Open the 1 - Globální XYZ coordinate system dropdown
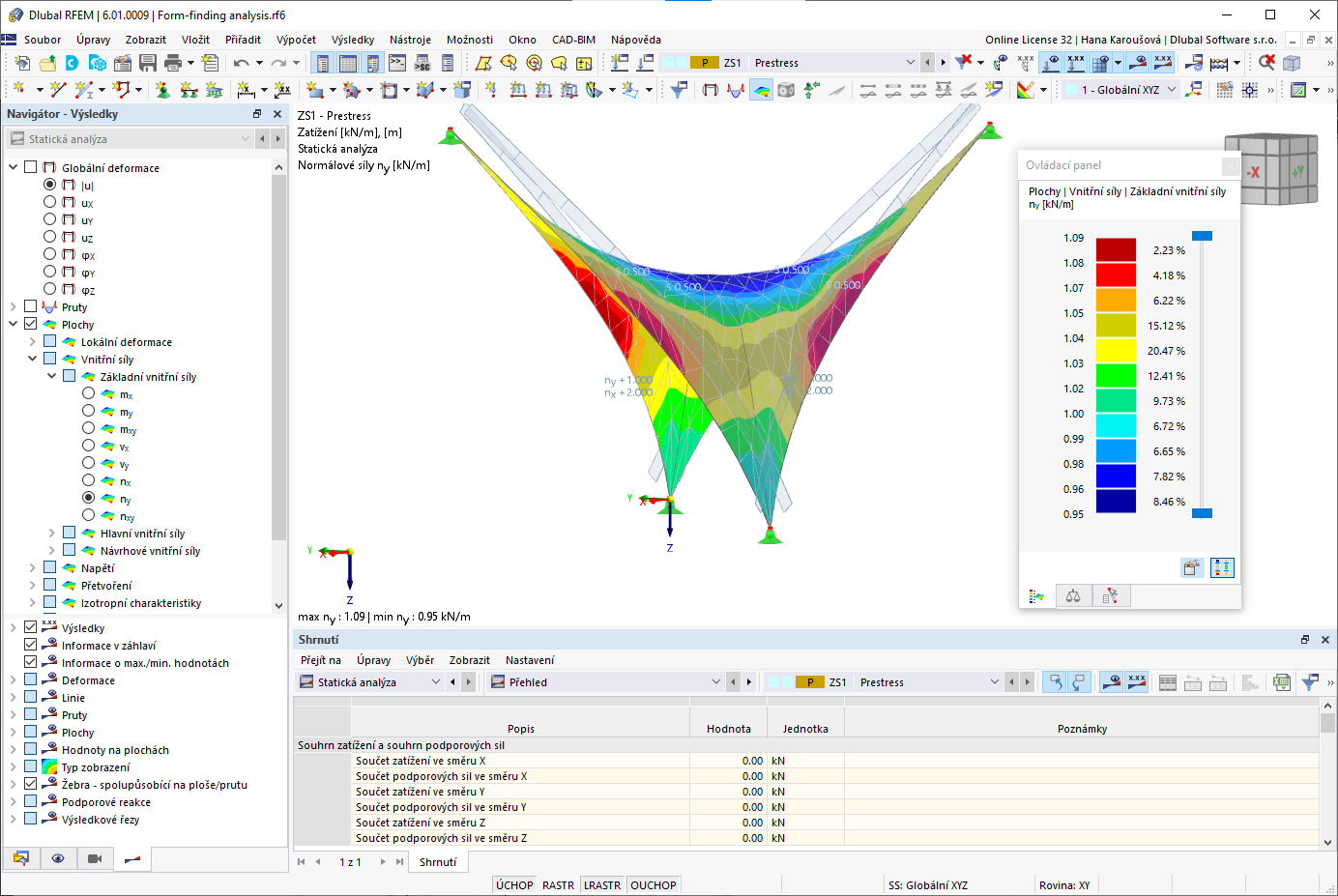This screenshot has width=1338, height=896. [1172, 90]
